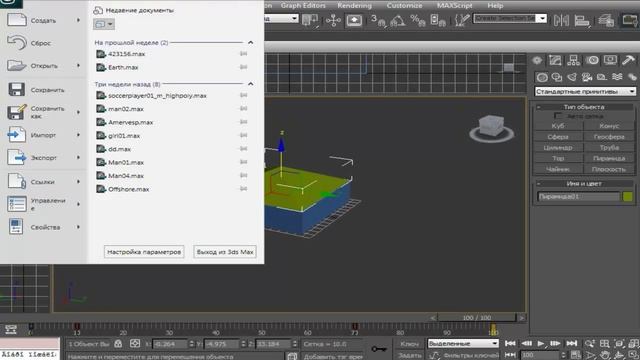Pin girl01.max to the list
The image size is (640, 360).
pyautogui.click(x=244, y=135)
